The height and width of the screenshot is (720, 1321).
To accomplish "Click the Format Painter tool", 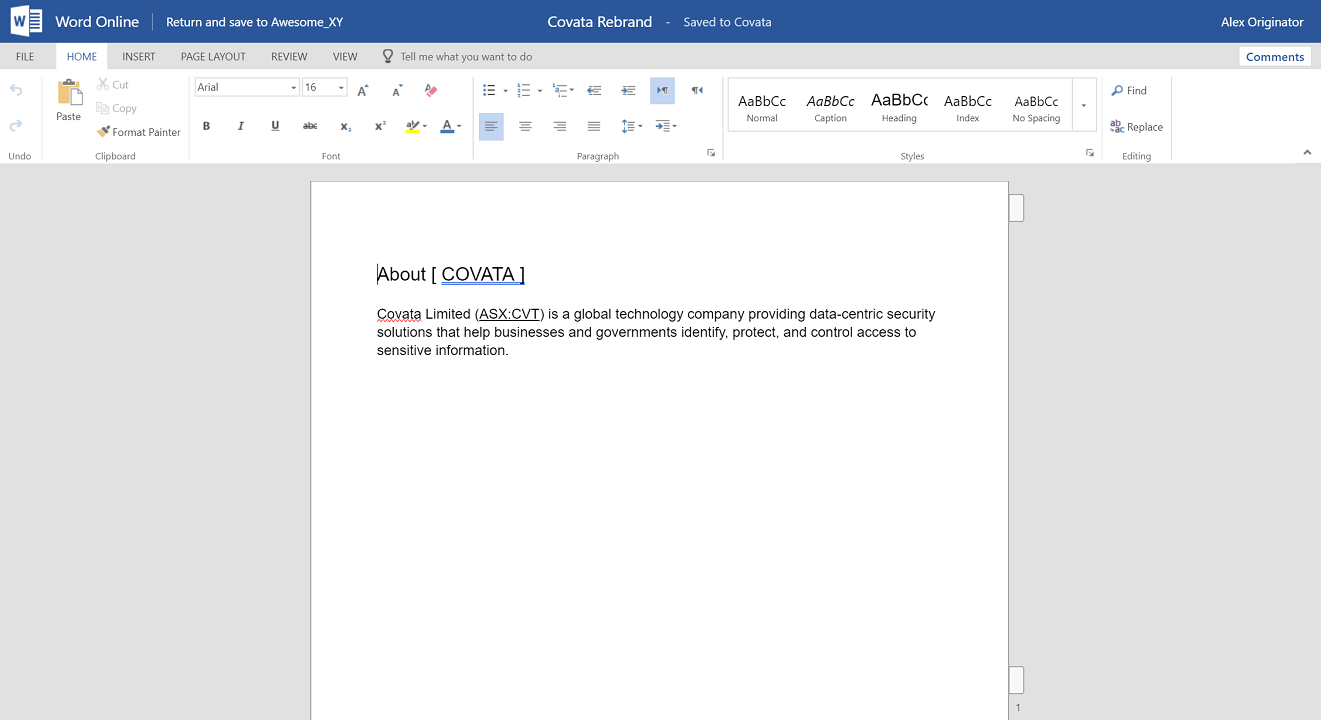I will 139,132.
